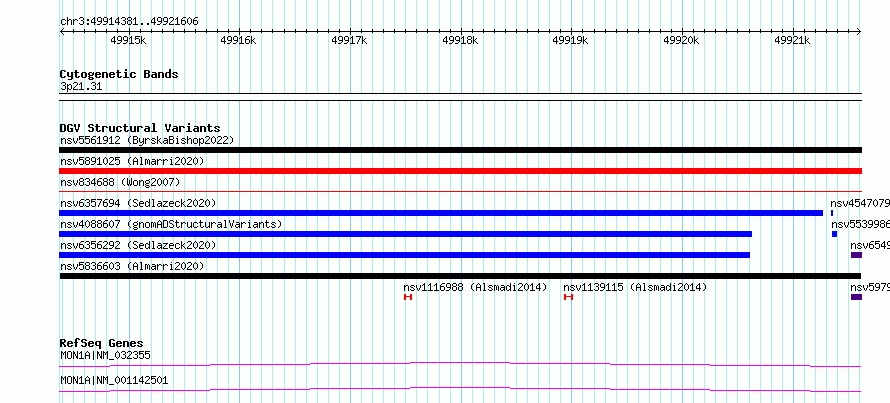
Task: Click the purple block under nsv6549
Action: pos(856,255)
